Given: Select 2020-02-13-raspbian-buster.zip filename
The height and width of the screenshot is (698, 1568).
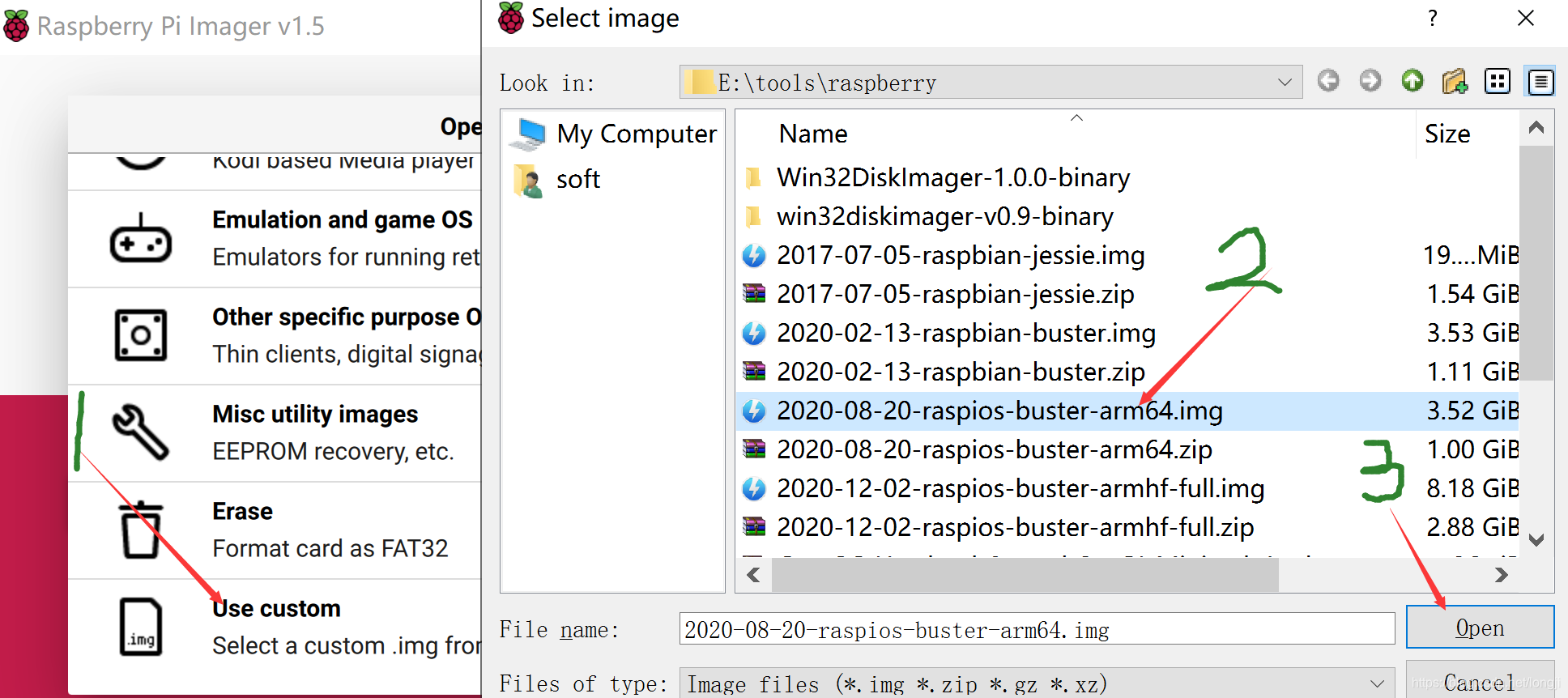Looking at the screenshot, I should (961, 372).
